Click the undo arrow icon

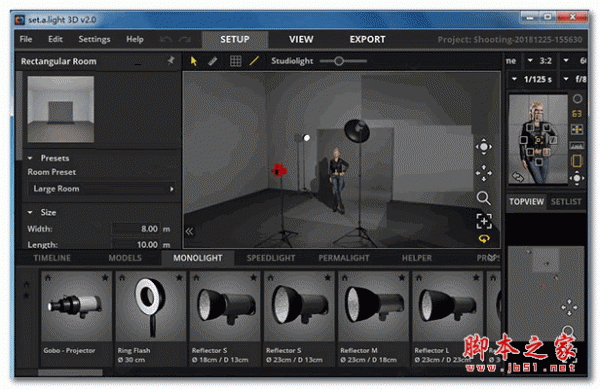166,39
